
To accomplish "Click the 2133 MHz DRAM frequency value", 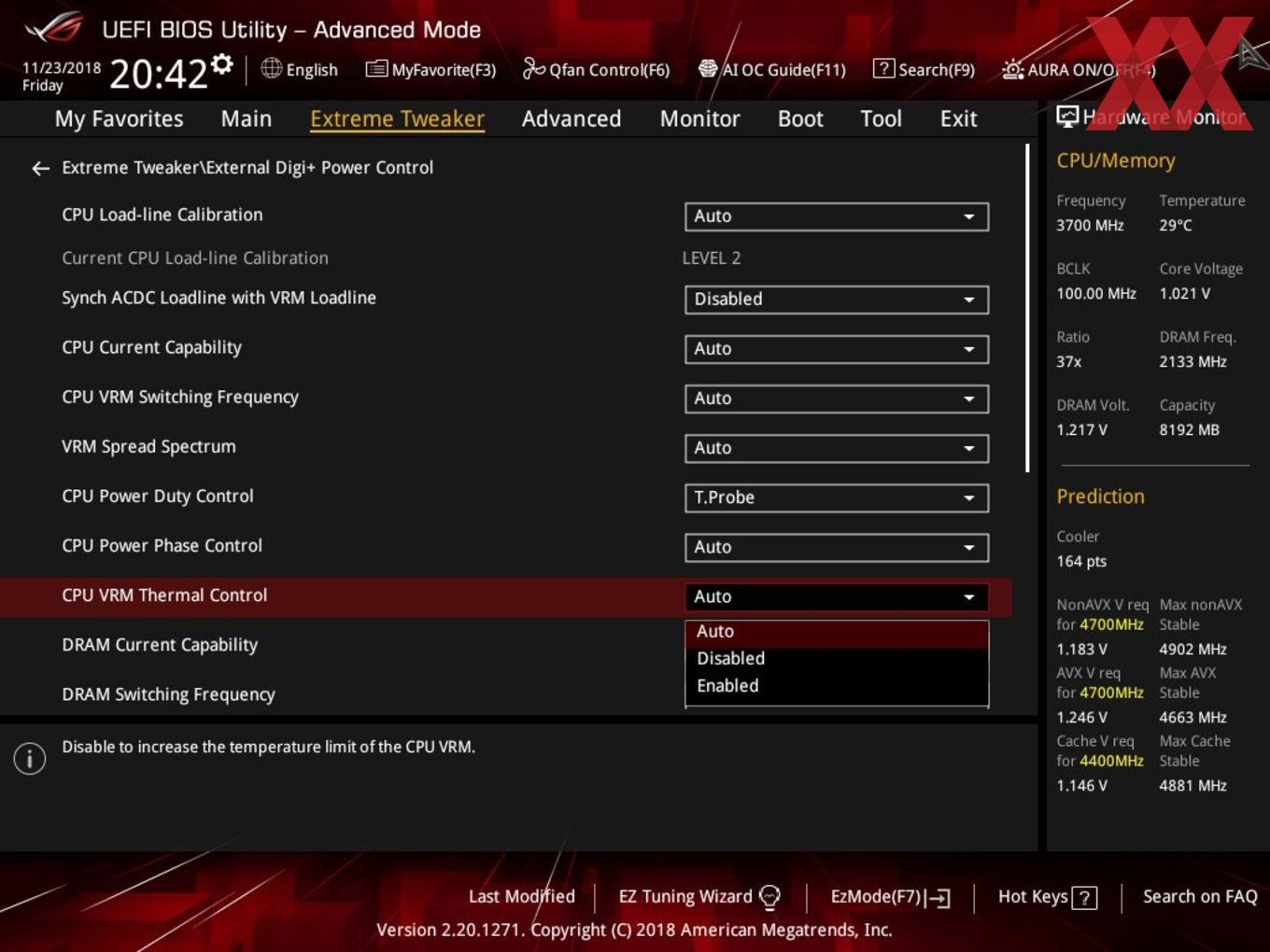I will (x=1192, y=362).
